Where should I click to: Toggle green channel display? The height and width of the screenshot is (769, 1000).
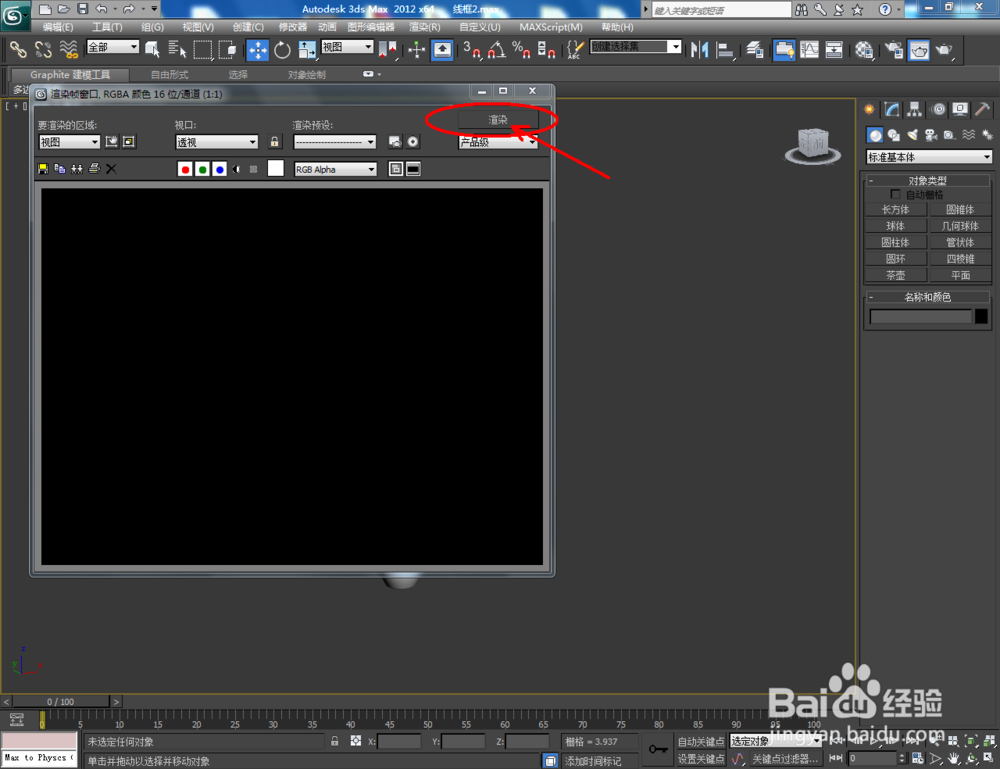pos(202,169)
